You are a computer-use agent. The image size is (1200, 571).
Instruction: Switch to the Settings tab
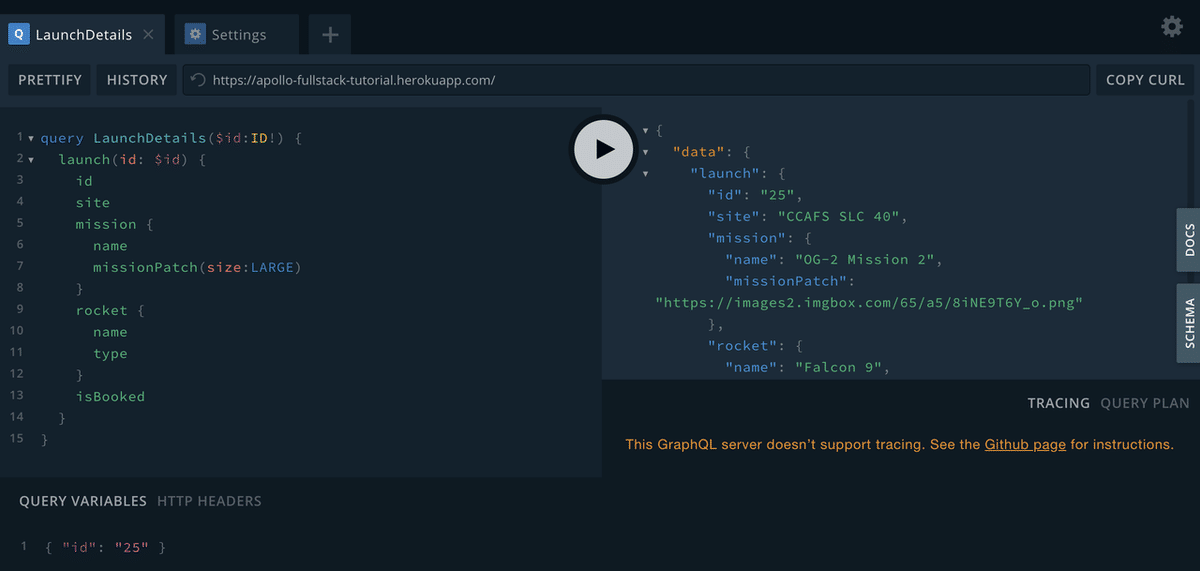pyautogui.click(x=237, y=35)
